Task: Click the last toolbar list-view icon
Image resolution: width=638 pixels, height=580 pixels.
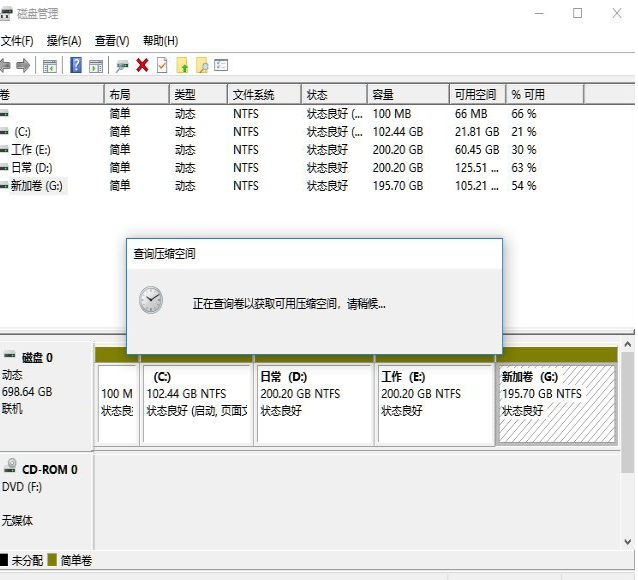Action: 221,65
